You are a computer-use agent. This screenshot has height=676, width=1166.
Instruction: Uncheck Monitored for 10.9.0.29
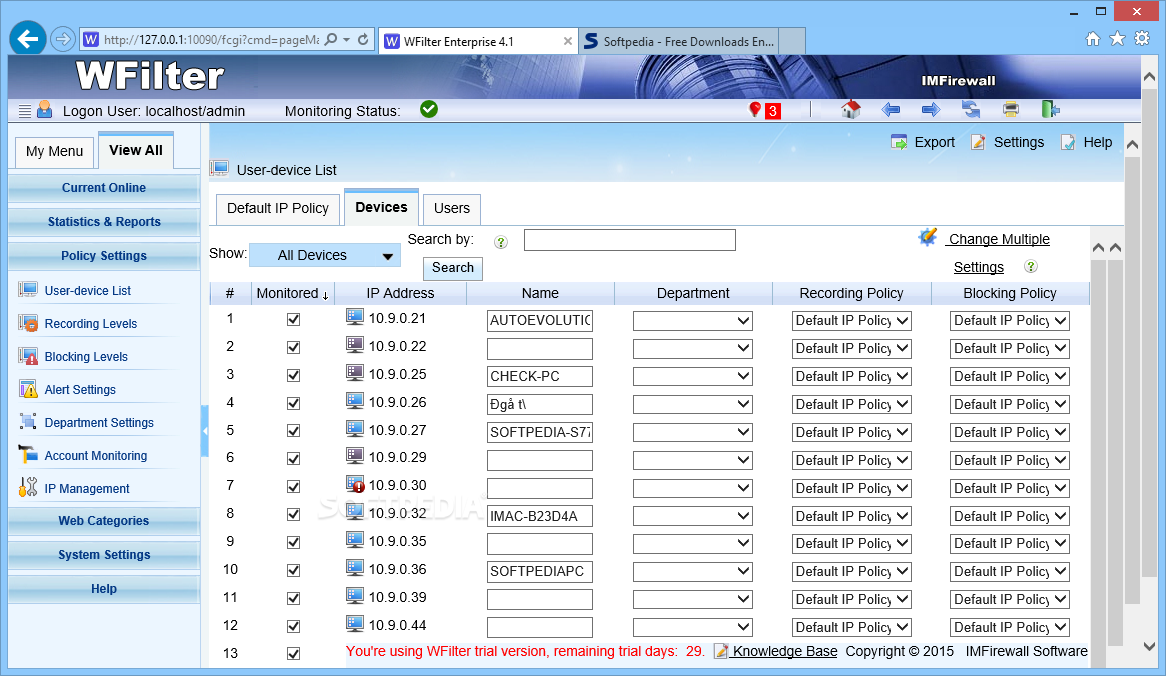click(294, 459)
